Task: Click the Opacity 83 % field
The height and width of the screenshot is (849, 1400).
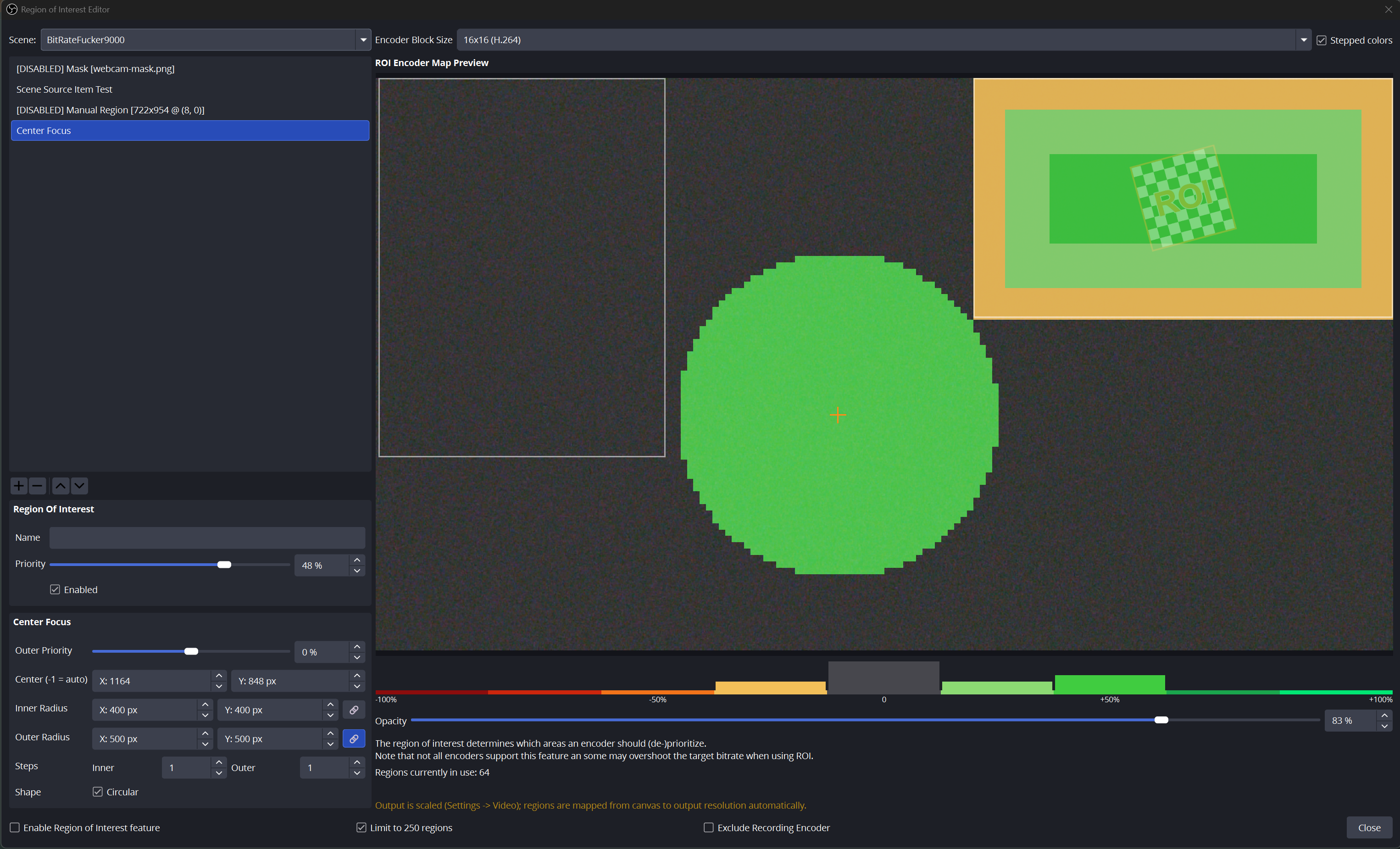Action: pos(1351,721)
